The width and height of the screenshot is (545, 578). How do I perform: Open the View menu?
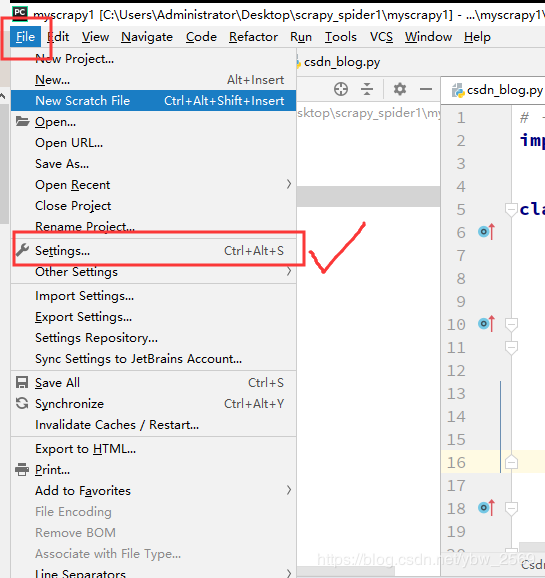[95, 36]
